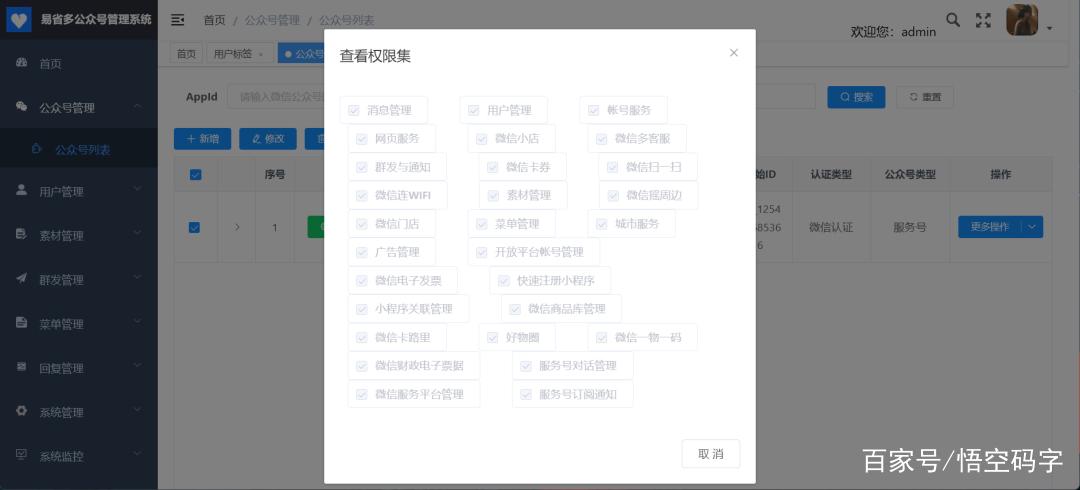Toggle the 微信卡券 checkbox
Image resolution: width=1080 pixels, height=490 pixels.
pos(492,167)
